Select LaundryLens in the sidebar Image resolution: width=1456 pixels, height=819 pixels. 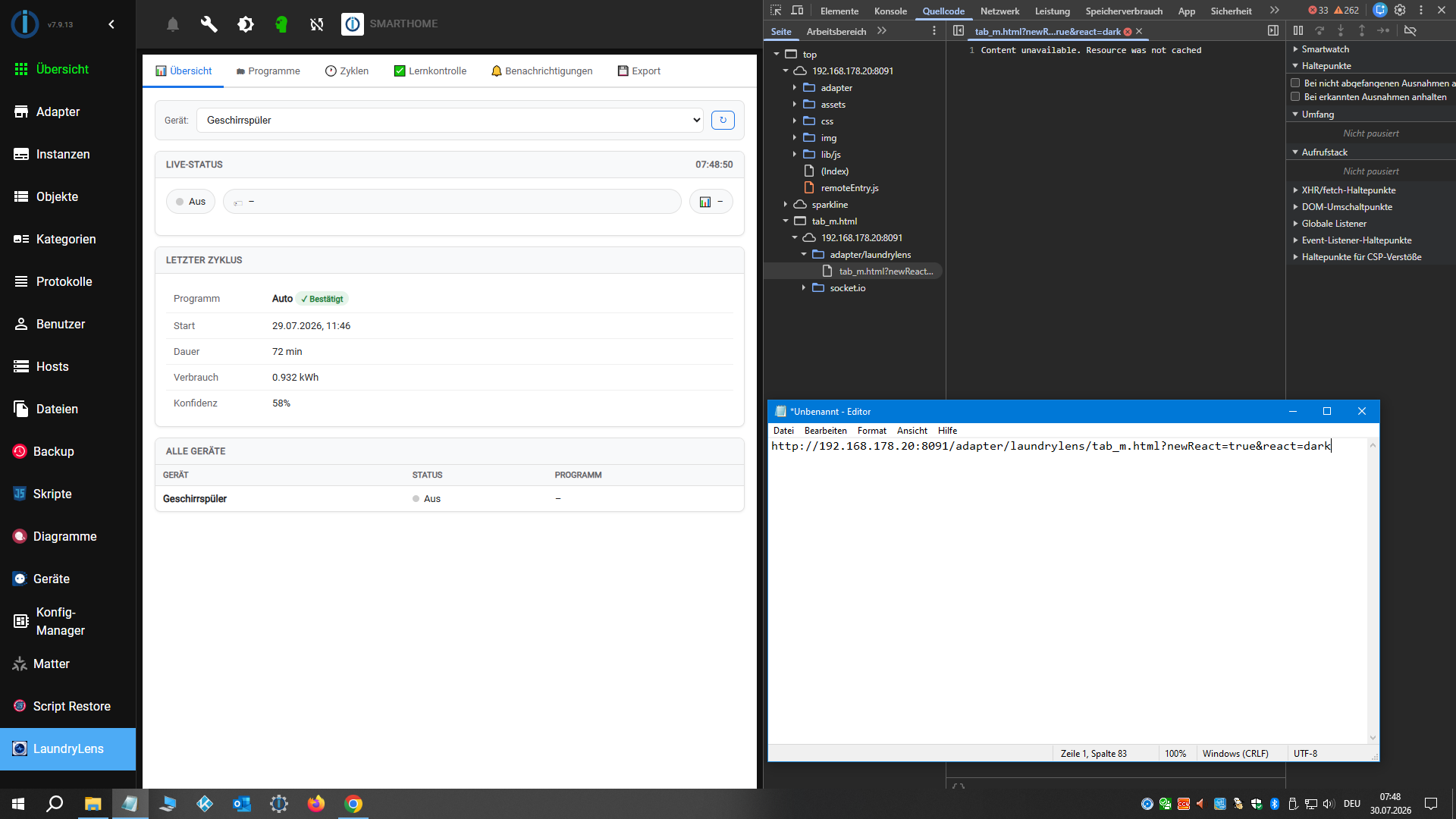[68, 748]
